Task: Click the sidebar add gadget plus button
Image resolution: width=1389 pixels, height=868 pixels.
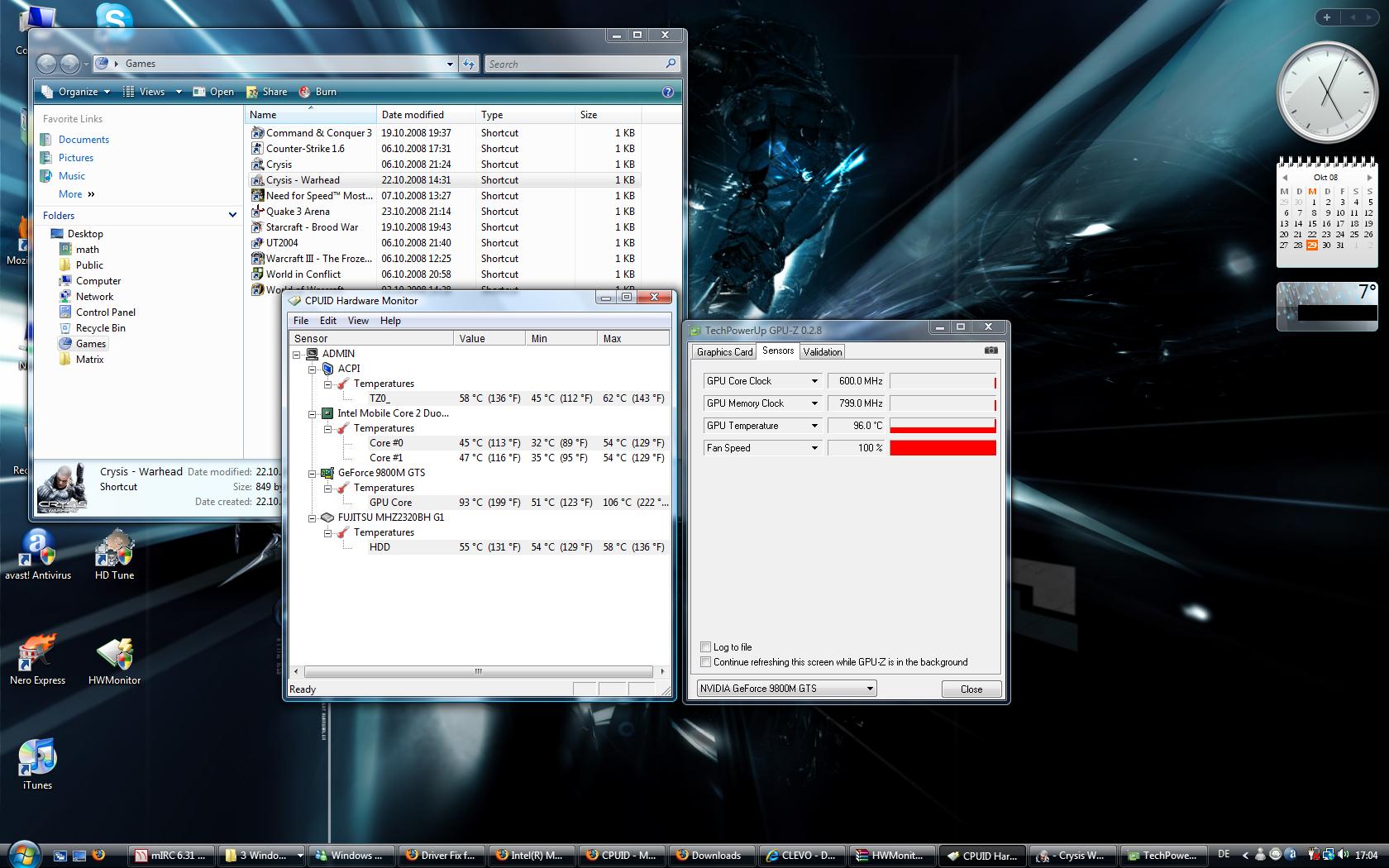Action: (1326, 17)
